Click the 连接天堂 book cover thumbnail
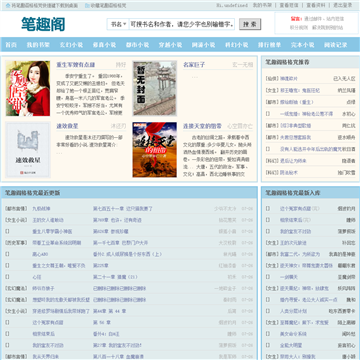Screen dimensions: 360x360 point(155,150)
